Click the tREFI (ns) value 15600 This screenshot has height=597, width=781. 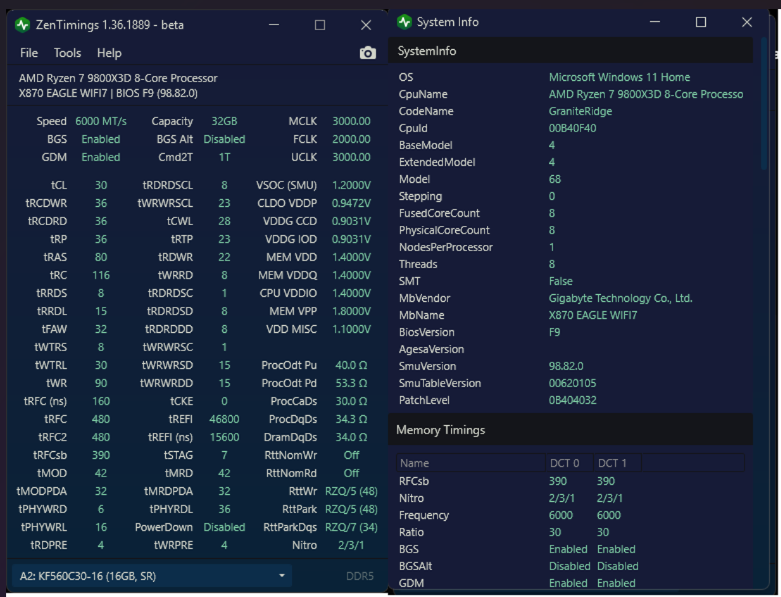point(224,437)
